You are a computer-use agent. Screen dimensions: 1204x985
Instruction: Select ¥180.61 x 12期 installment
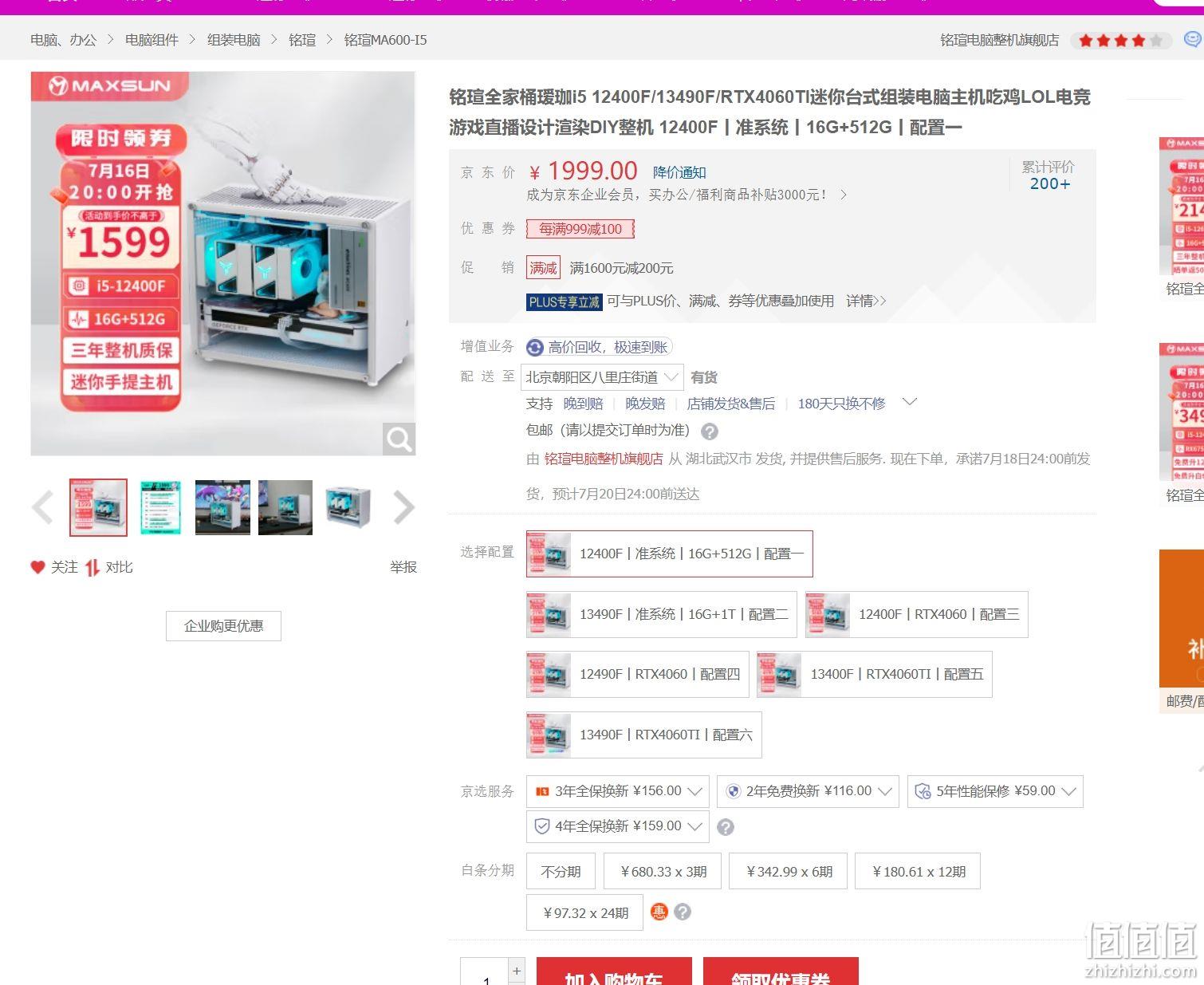[918, 871]
